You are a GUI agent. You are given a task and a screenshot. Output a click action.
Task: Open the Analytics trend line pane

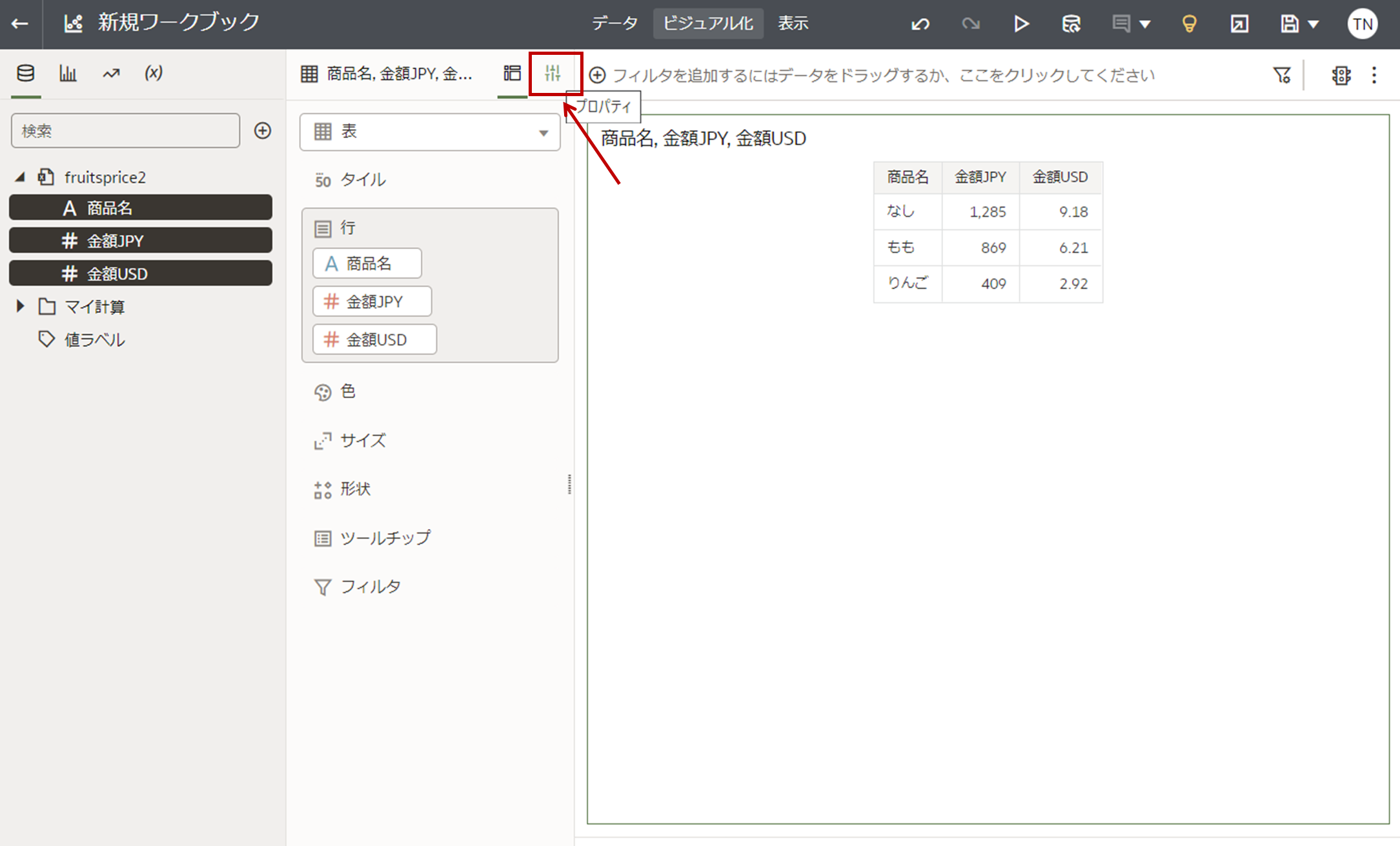coord(111,74)
